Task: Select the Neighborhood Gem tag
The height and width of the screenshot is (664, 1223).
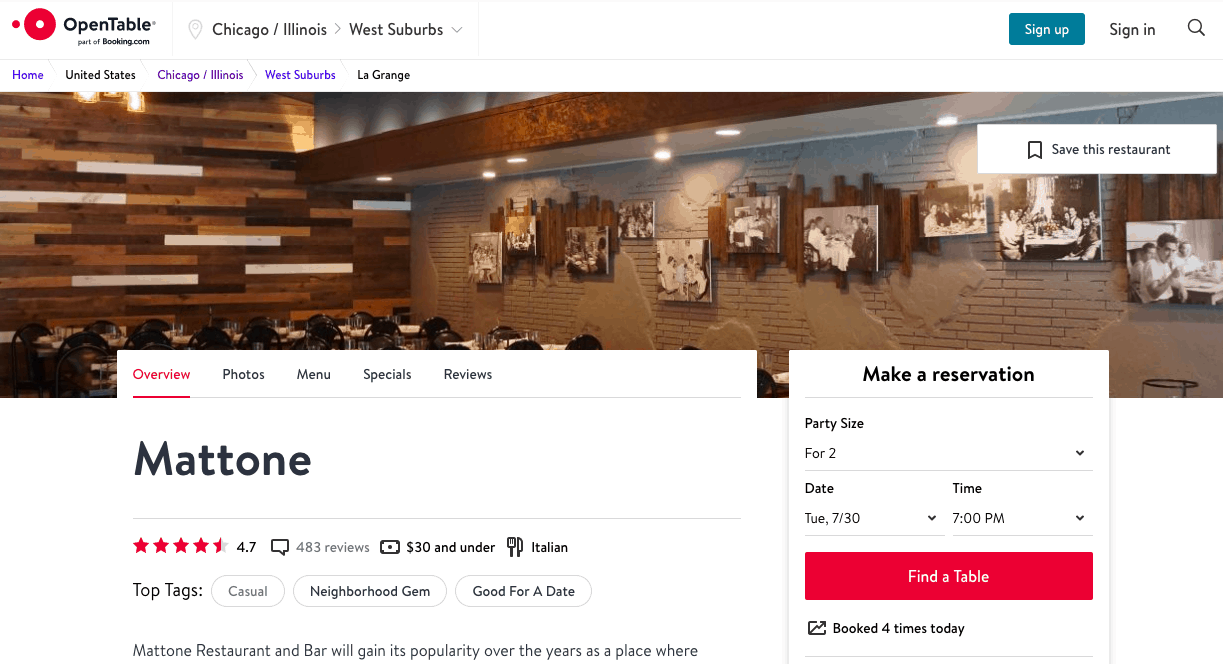Action: coord(370,591)
